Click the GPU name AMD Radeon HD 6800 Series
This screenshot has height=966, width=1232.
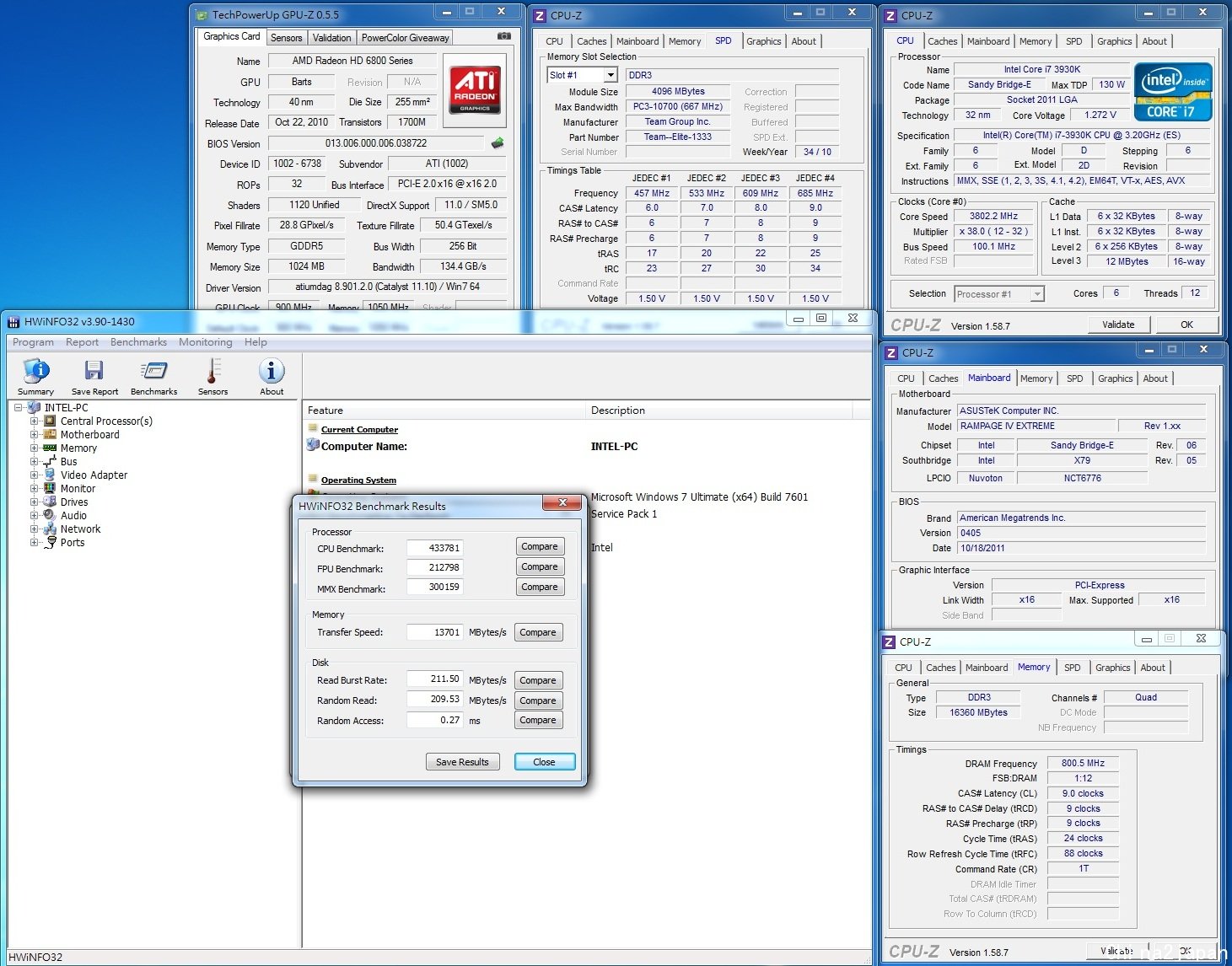352,61
